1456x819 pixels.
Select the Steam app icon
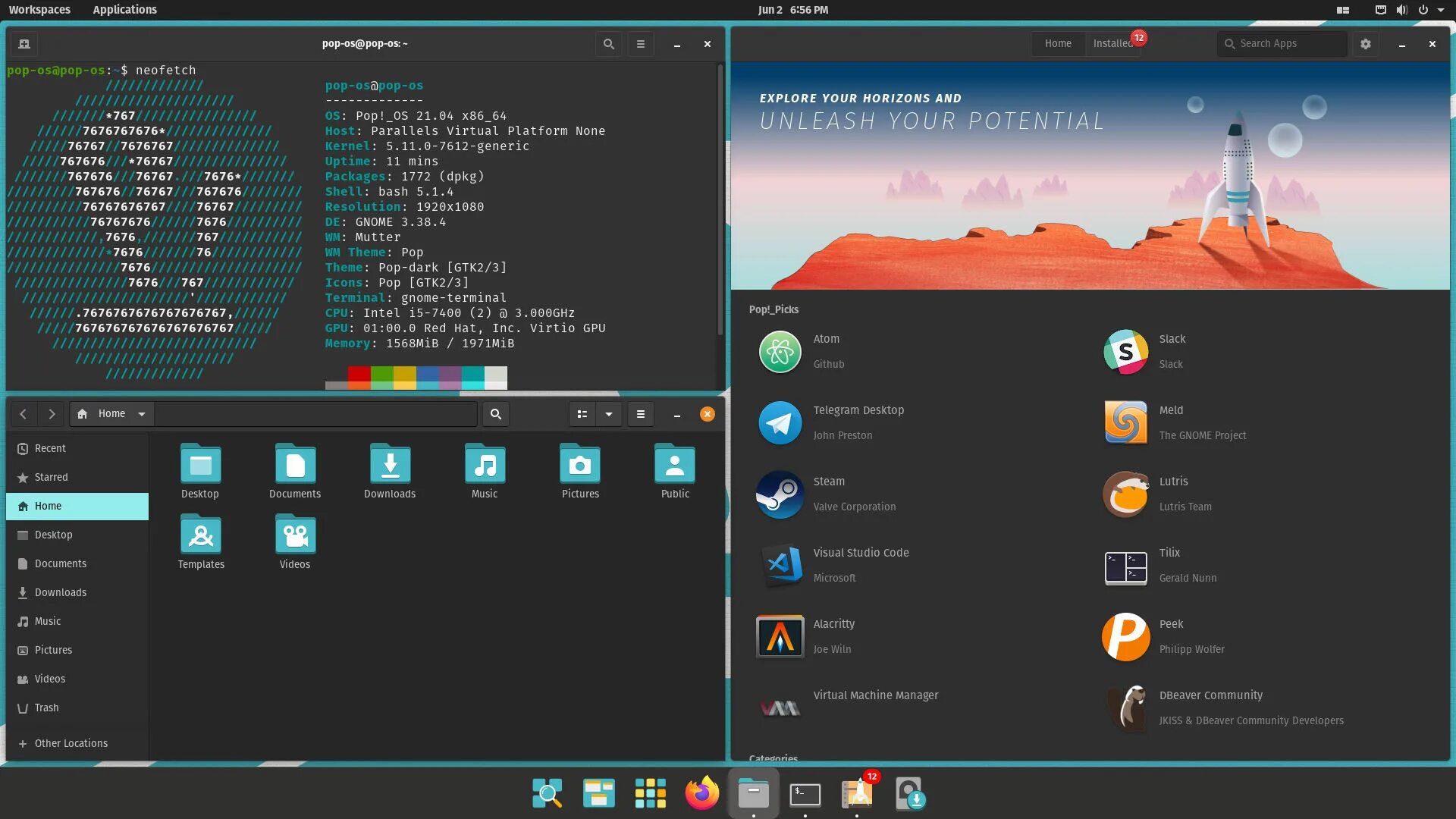[780, 494]
